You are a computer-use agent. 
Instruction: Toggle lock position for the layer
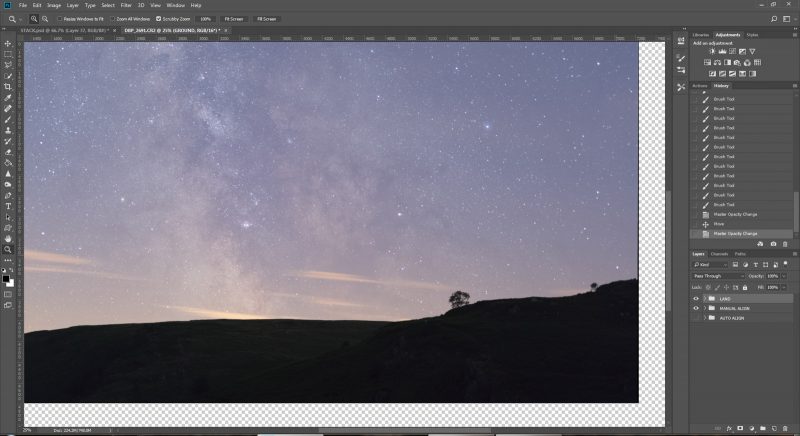(727, 288)
